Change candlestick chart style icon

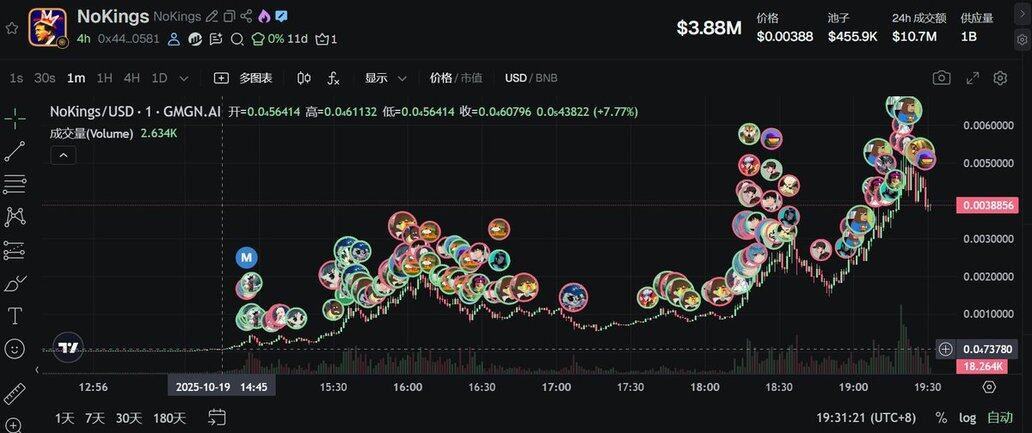[305, 78]
